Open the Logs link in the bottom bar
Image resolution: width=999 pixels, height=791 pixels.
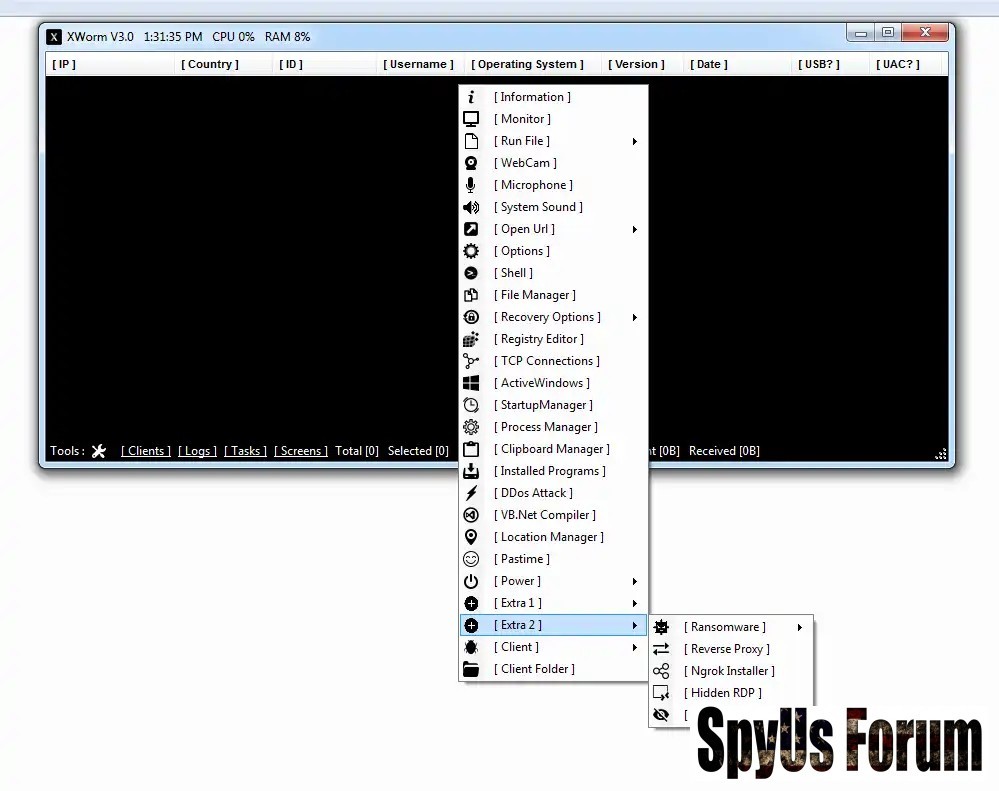point(197,451)
